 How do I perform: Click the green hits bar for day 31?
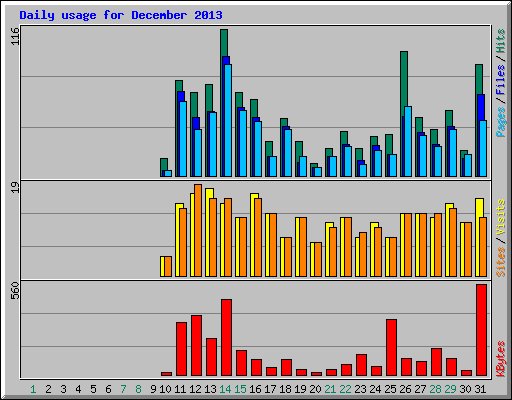(479, 79)
